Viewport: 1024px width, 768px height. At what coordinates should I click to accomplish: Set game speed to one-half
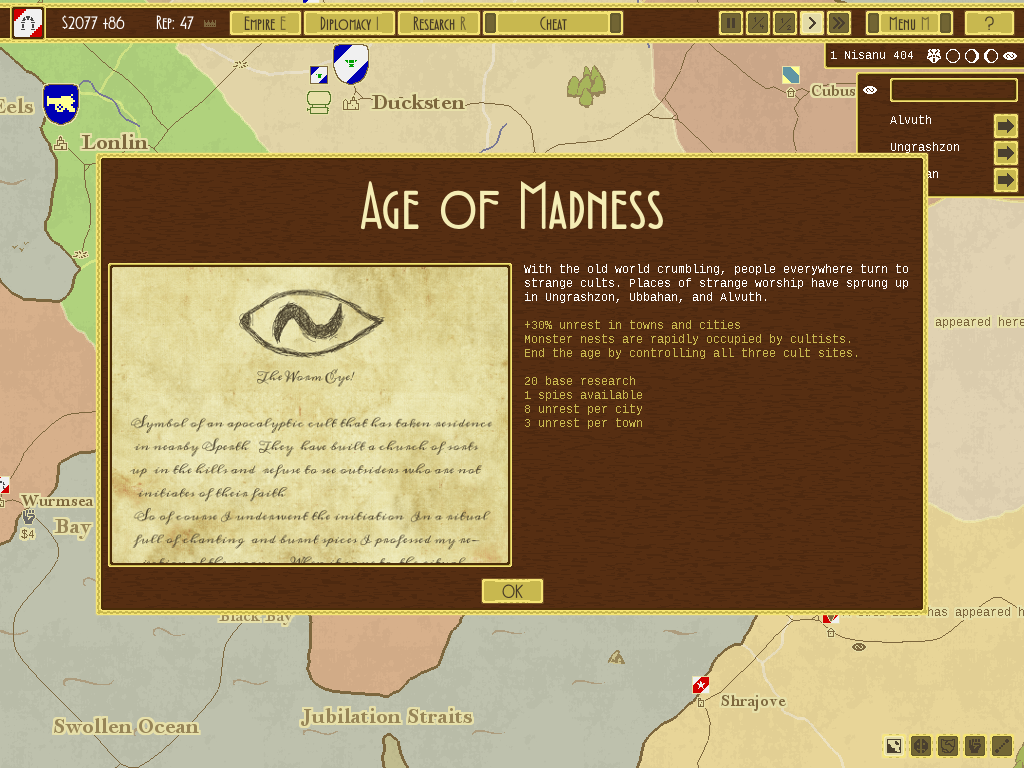(x=785, y=23)
